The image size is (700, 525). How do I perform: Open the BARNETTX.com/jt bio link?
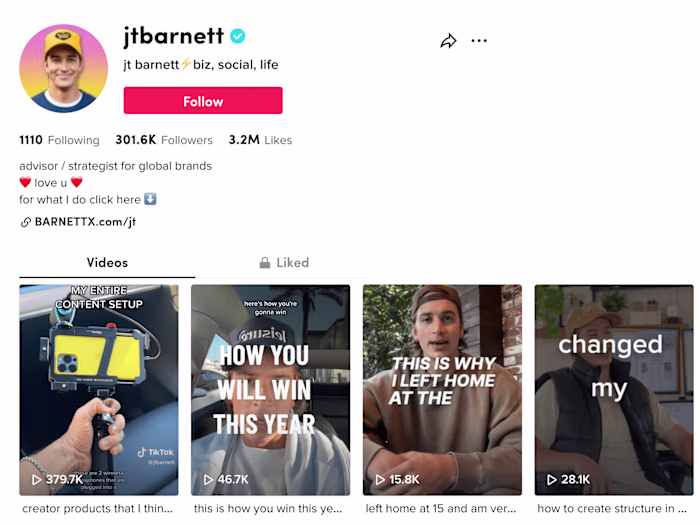(x=85, y=222)
